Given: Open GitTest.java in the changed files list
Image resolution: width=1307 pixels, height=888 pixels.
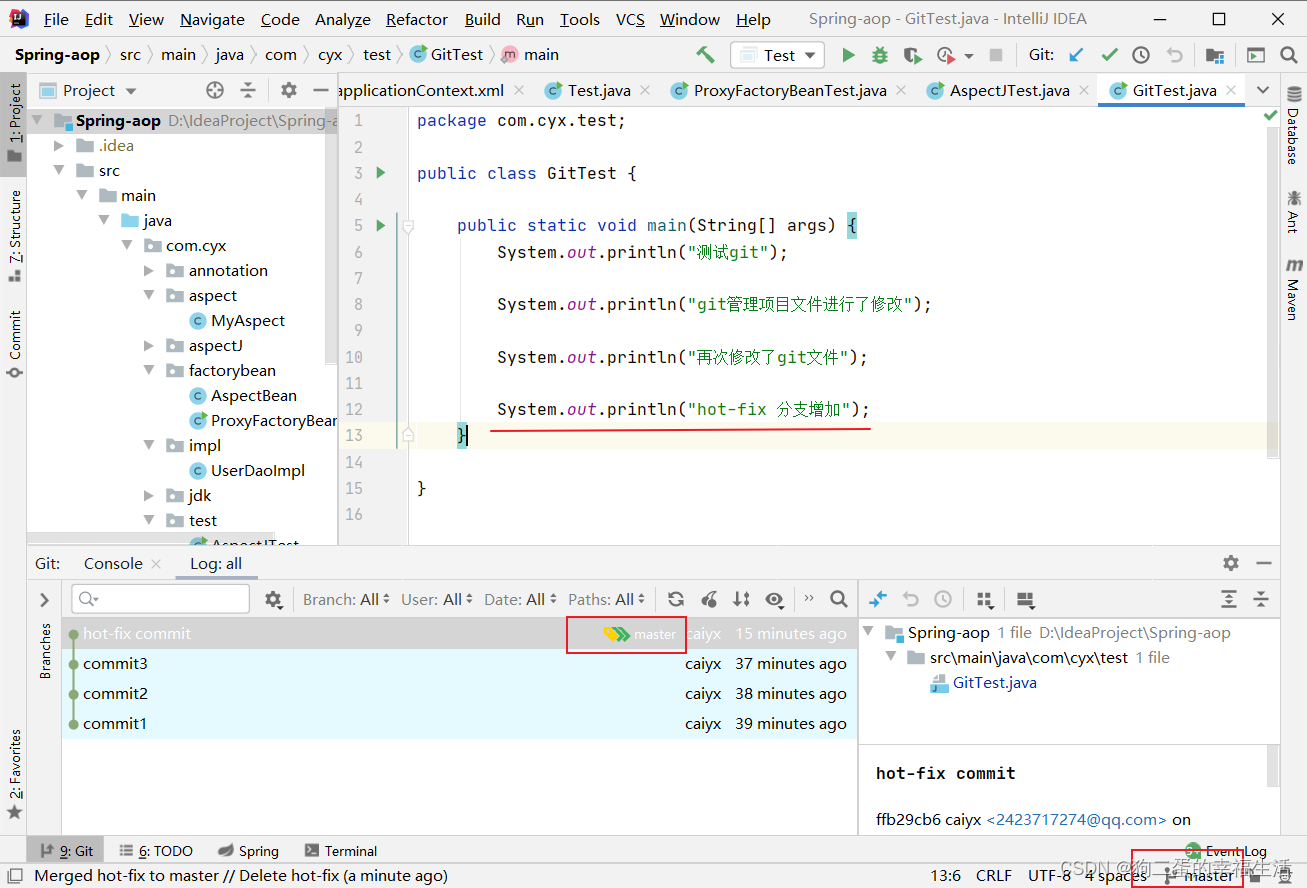Looking at the screenshot, I should (x=994, y=683).
